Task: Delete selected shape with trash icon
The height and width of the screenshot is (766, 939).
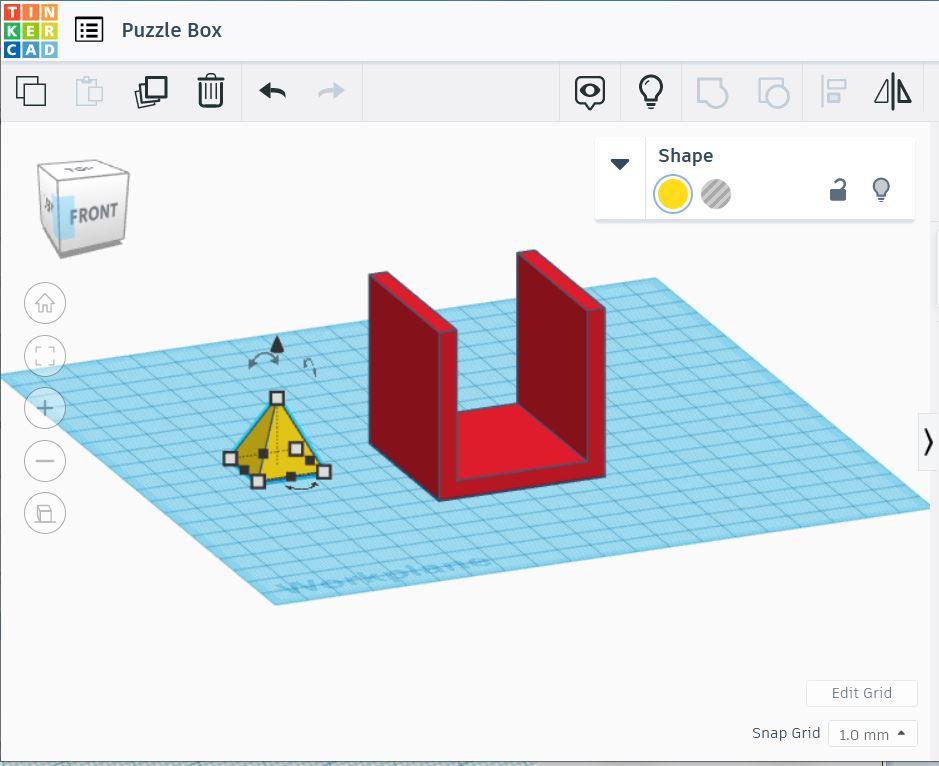Action: tap(211, 91)
